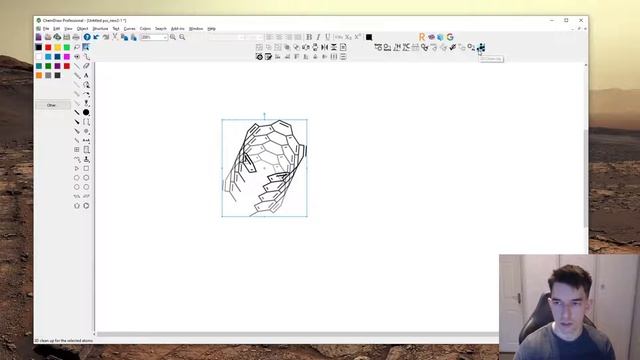Image resolution: width=640 pixels, height=360 pixels.
Task: Click the Zoom Out magnifier
Action: click(182, 37)
